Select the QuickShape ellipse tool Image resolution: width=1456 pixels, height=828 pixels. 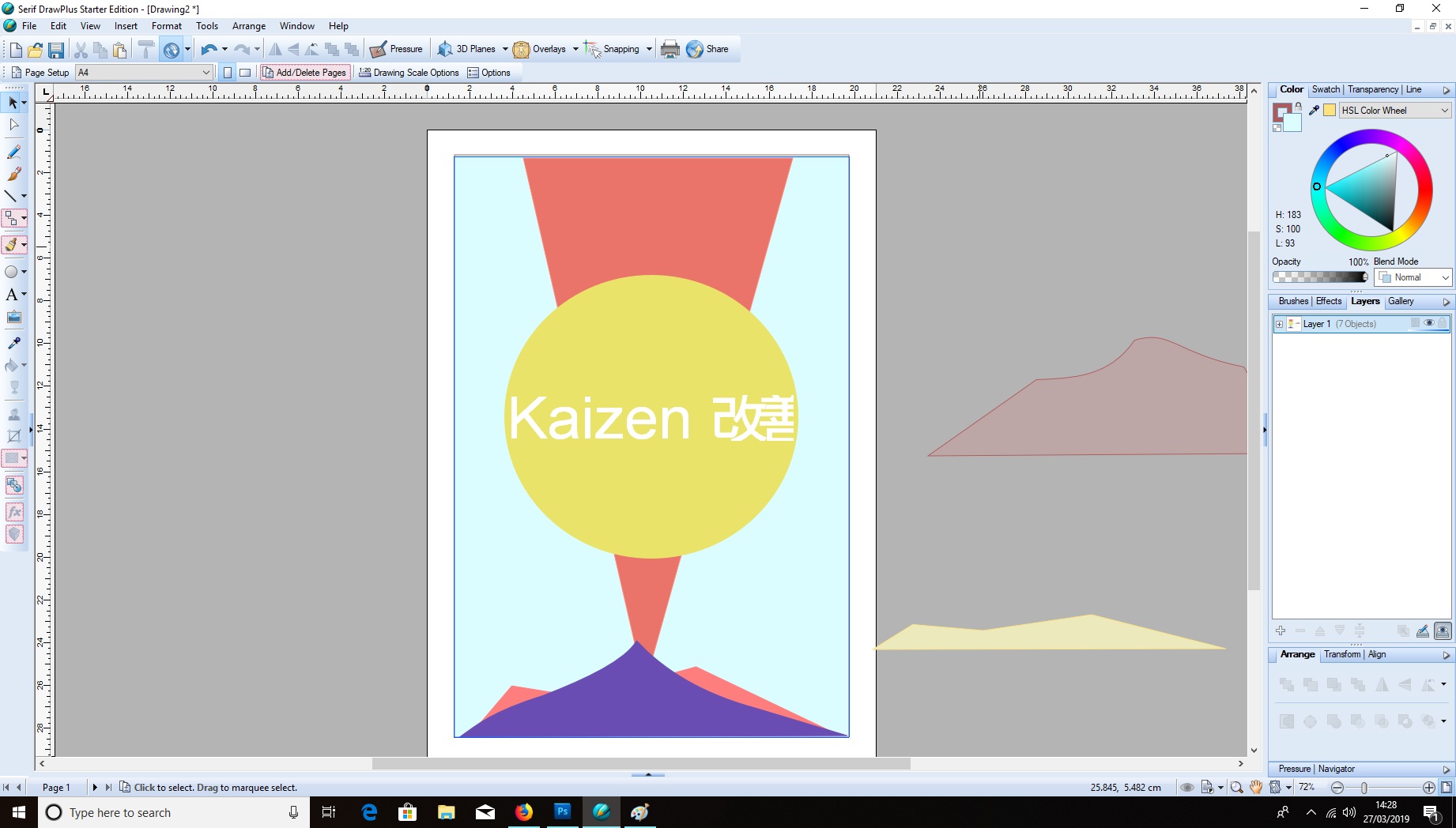click(x=12, y=272)
